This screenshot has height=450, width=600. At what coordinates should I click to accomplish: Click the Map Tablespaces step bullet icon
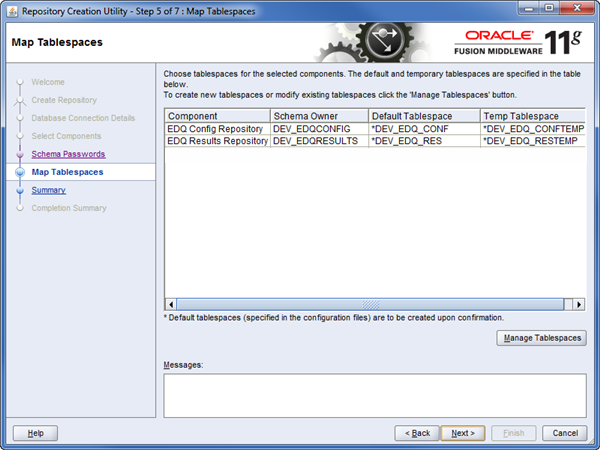pyautogui.click(x=20, y=172)
